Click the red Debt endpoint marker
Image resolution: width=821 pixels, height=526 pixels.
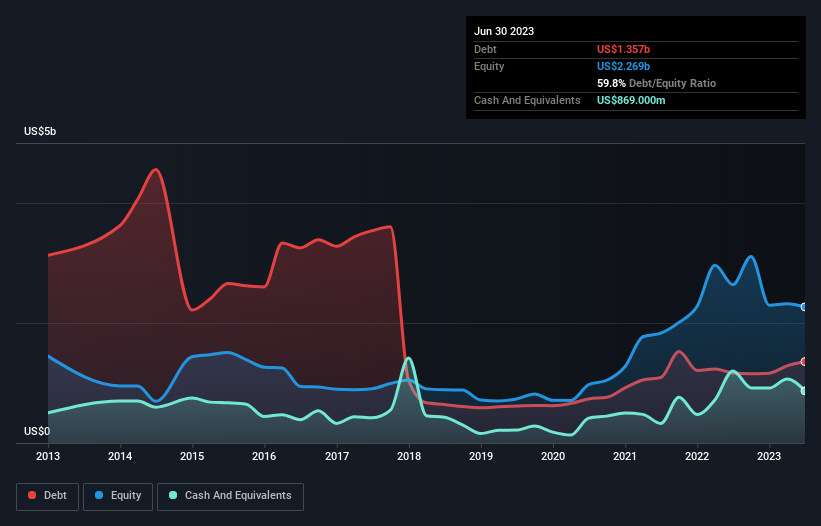[x=804, y=362]
